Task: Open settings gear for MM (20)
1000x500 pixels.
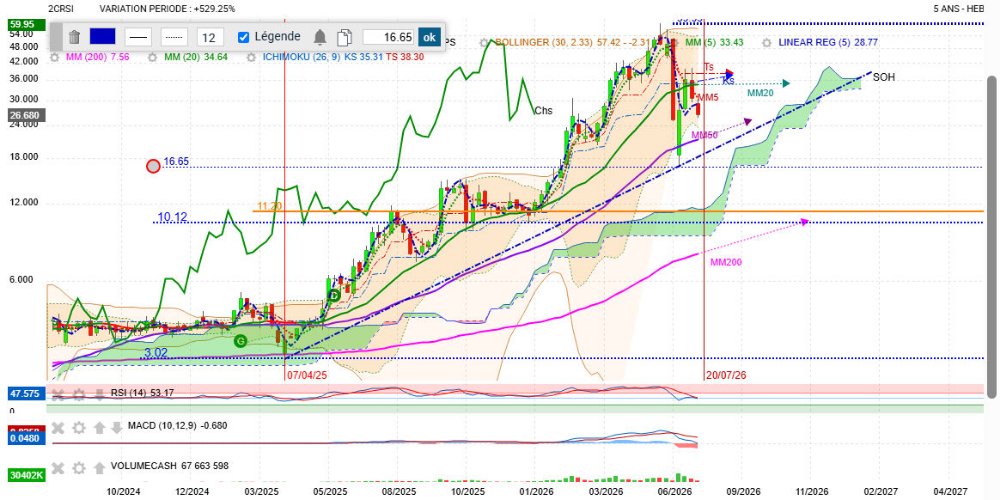Action: coord(152,57)
